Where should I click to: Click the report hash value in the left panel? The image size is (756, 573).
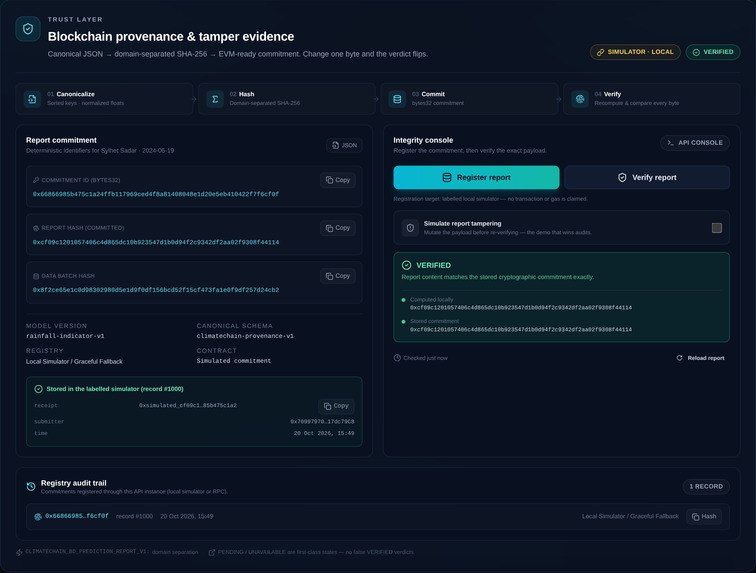[156, 242]
